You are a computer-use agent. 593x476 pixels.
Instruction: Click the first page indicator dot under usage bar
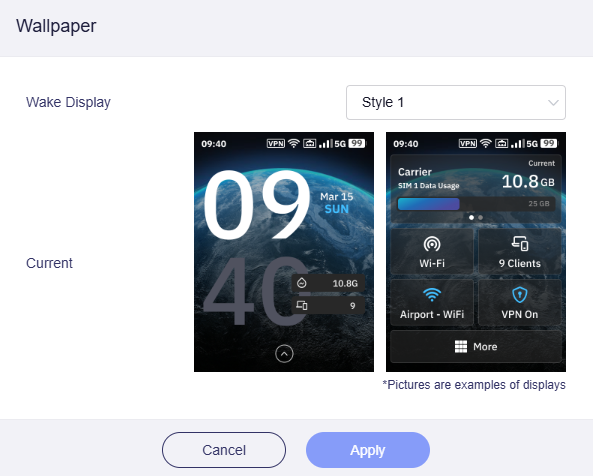point(471,217)
